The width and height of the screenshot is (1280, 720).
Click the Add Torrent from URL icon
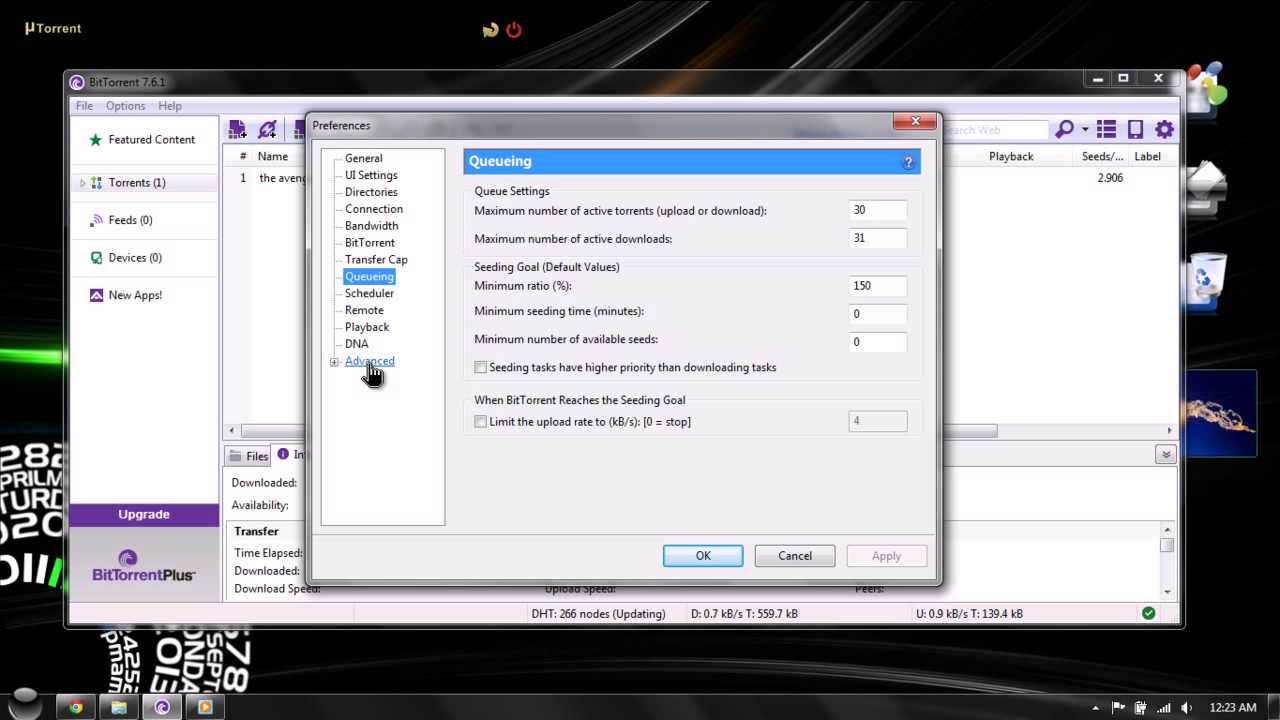[x=267, y=129]
